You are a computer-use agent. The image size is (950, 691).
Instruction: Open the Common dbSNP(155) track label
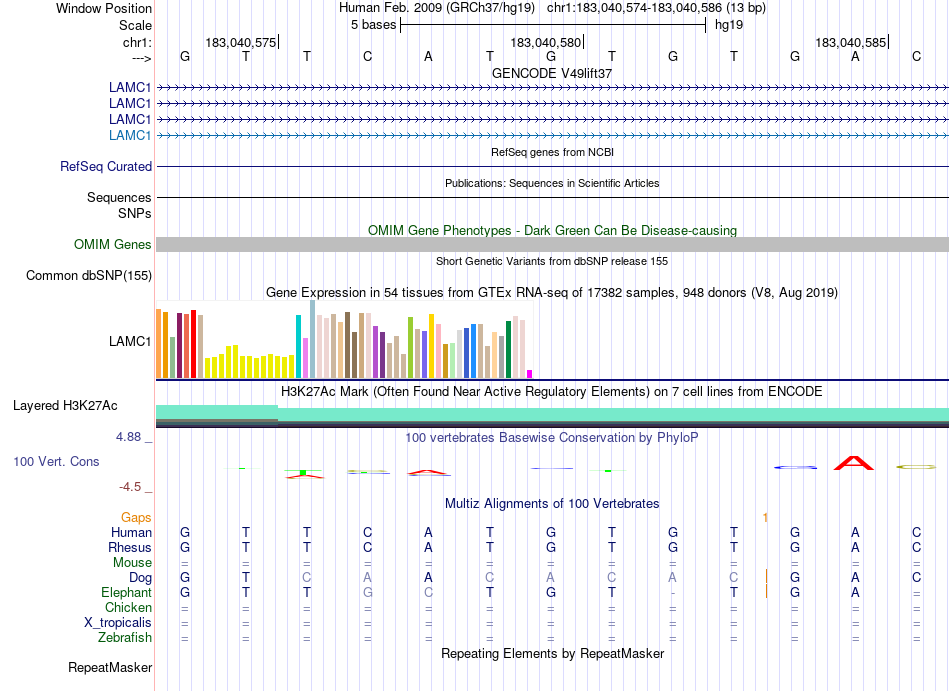pos(89,275)
